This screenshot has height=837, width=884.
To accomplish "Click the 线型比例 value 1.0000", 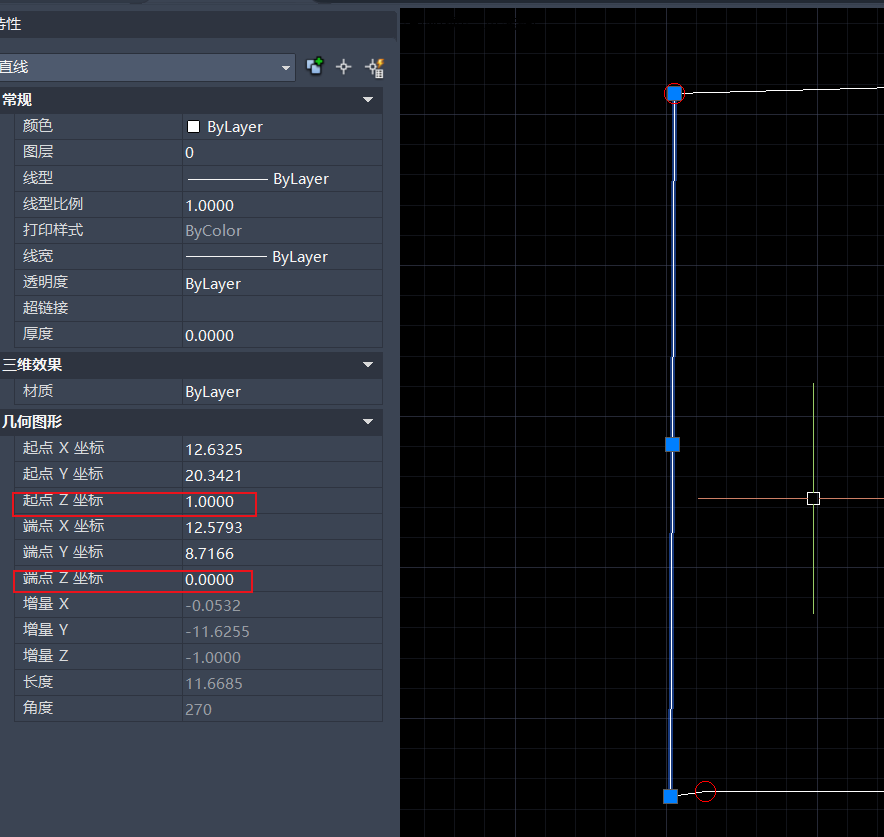I will (210, 205).
